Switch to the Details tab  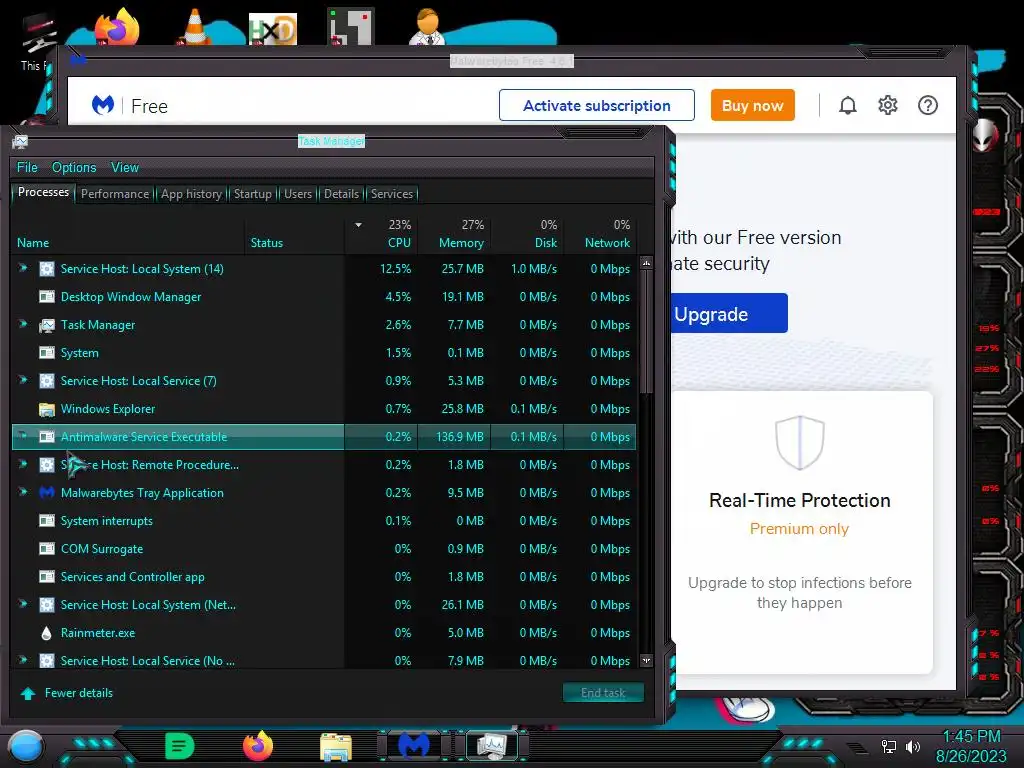(342, 194)
